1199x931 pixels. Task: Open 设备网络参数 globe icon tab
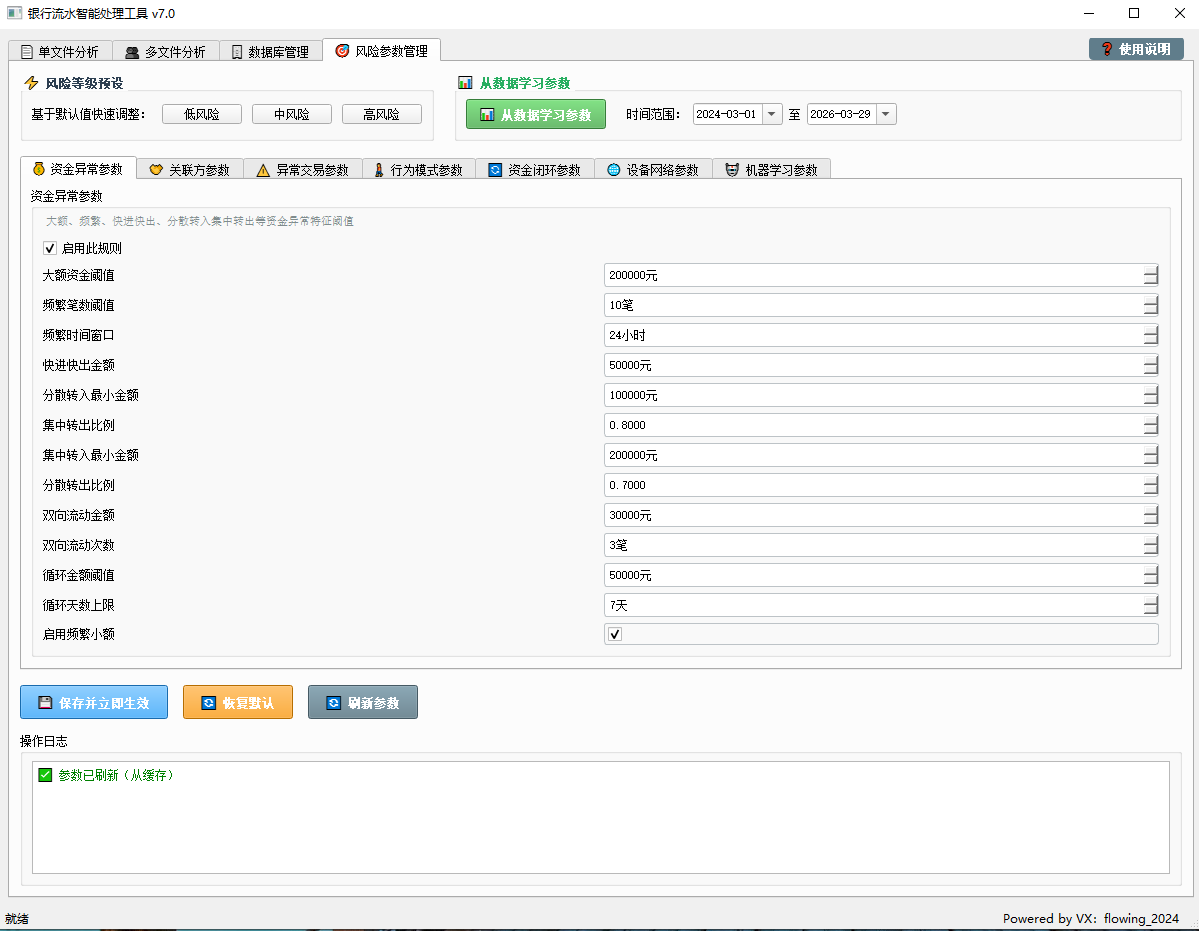pyautogui.click(x=653, y=170)
